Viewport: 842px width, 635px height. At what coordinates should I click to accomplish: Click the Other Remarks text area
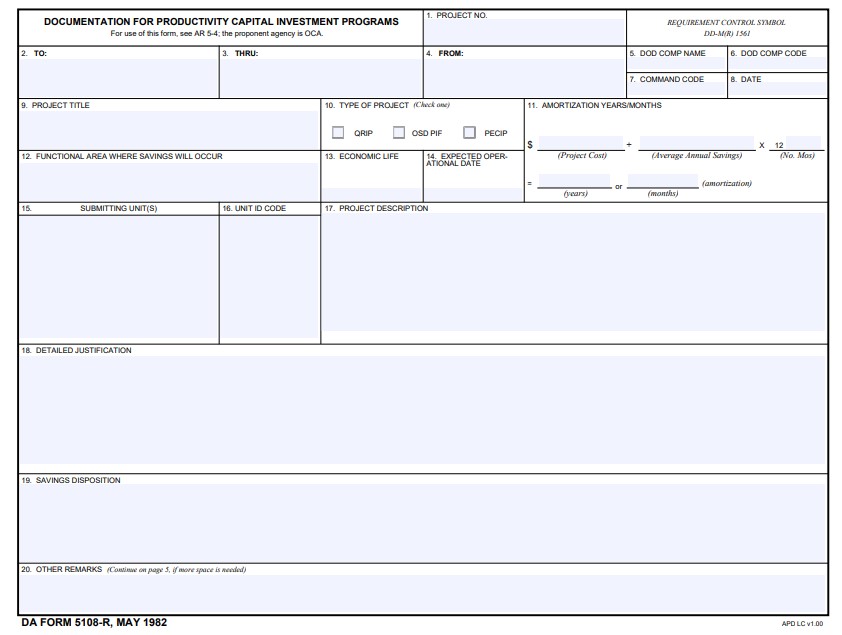(423, 593)
